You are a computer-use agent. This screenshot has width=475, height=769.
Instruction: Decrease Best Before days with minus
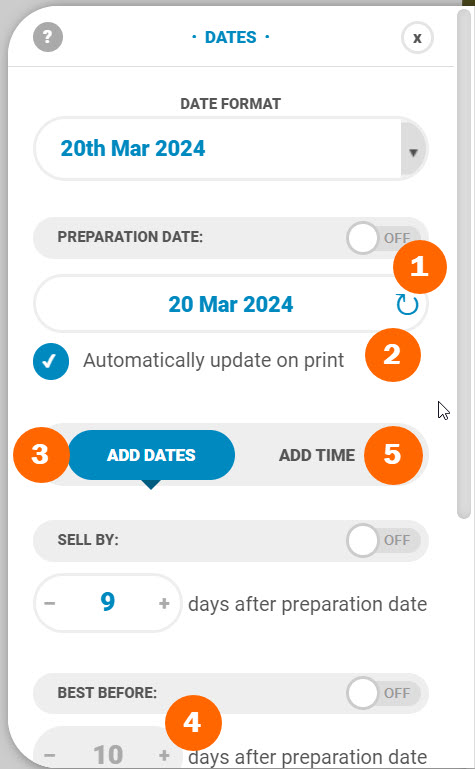pos(49,755)
